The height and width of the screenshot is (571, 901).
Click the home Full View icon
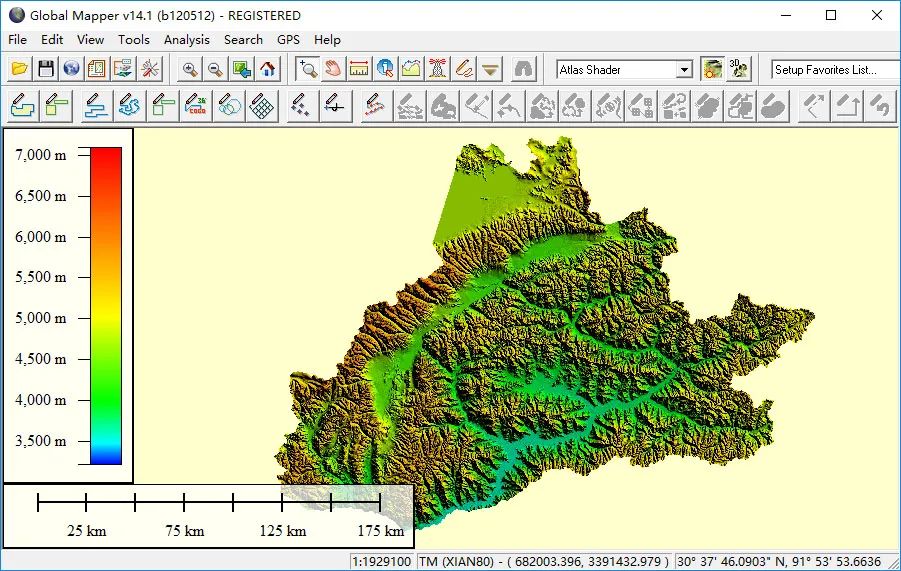coord(268,70)
